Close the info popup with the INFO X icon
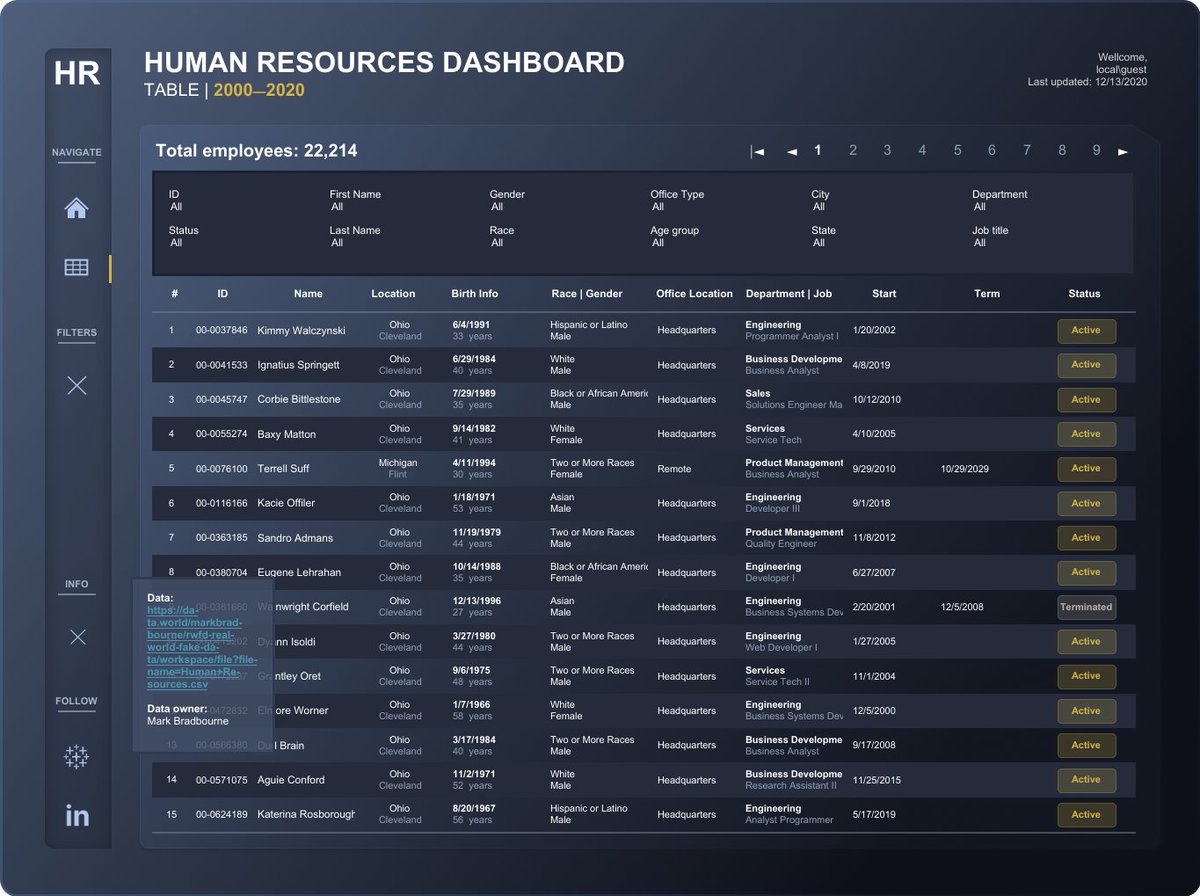 [77, 636]
